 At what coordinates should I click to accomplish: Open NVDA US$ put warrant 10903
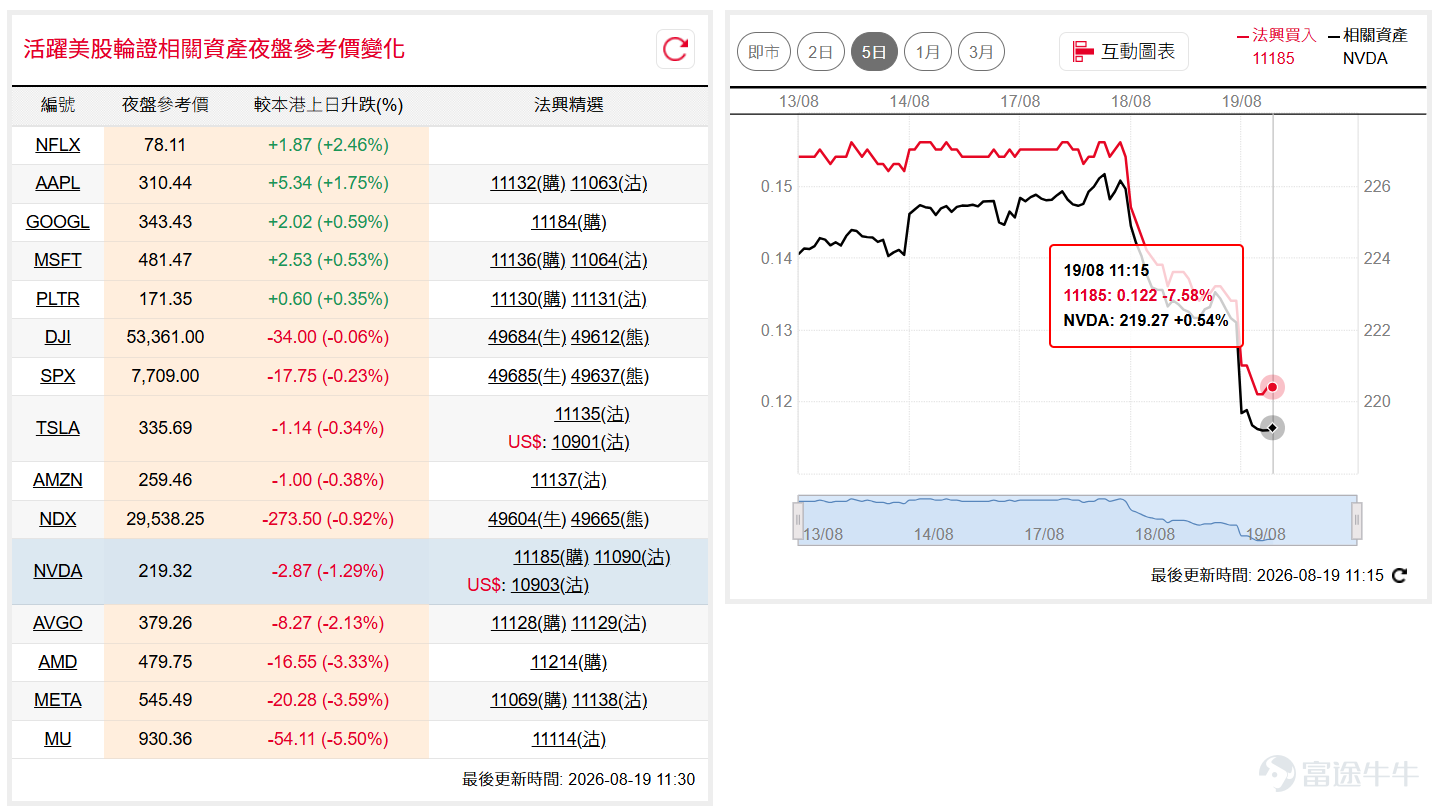click(550, 585)
